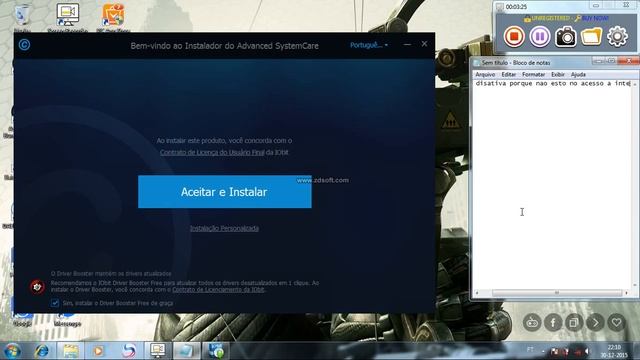Click the monitor app taskbar icon
640x360 pixels.
(x=158, y=351)
